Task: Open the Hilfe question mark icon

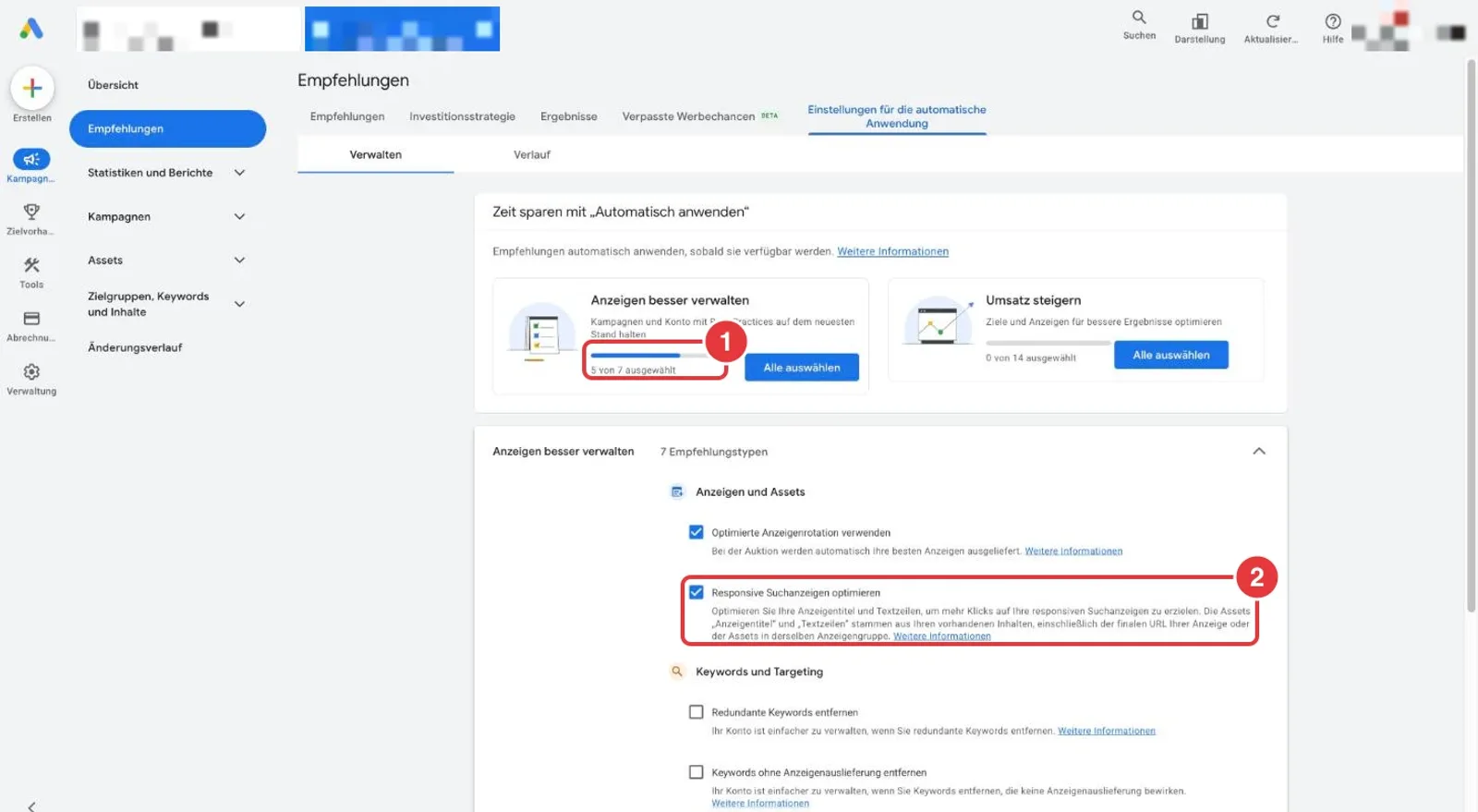Action: tap(1333, 21)
